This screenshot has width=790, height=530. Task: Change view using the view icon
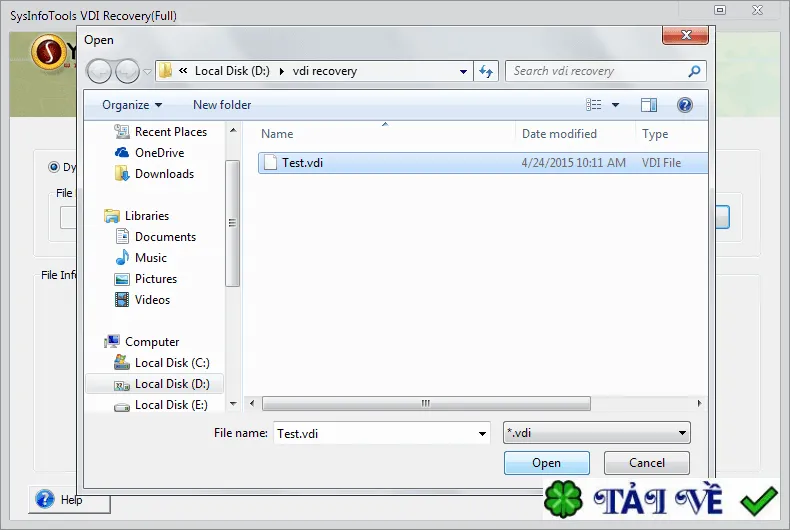click(594, 105)
